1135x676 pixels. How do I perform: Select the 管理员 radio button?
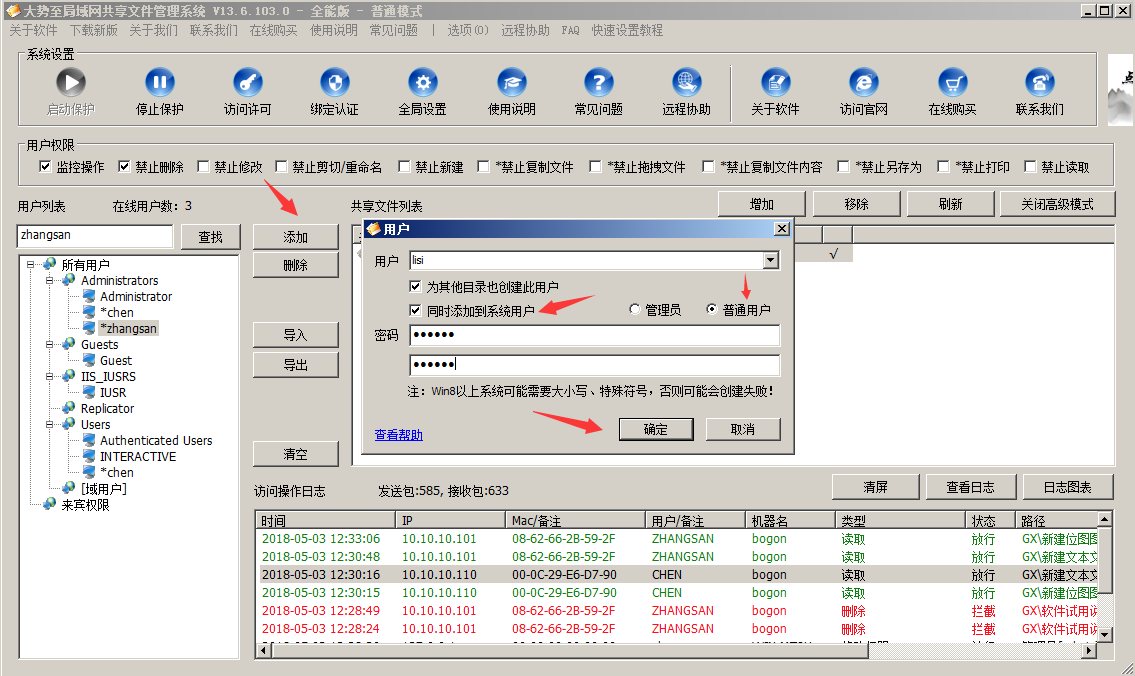pos(634,310)
